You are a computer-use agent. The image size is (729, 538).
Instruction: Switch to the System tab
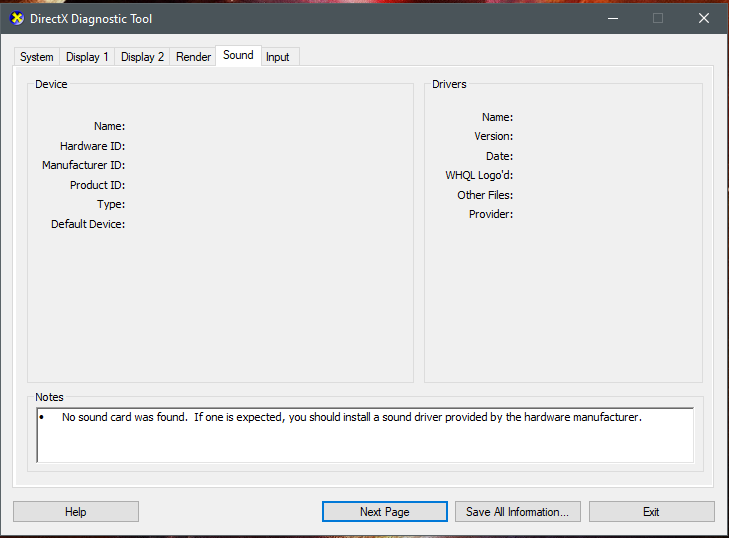[36, 57]
